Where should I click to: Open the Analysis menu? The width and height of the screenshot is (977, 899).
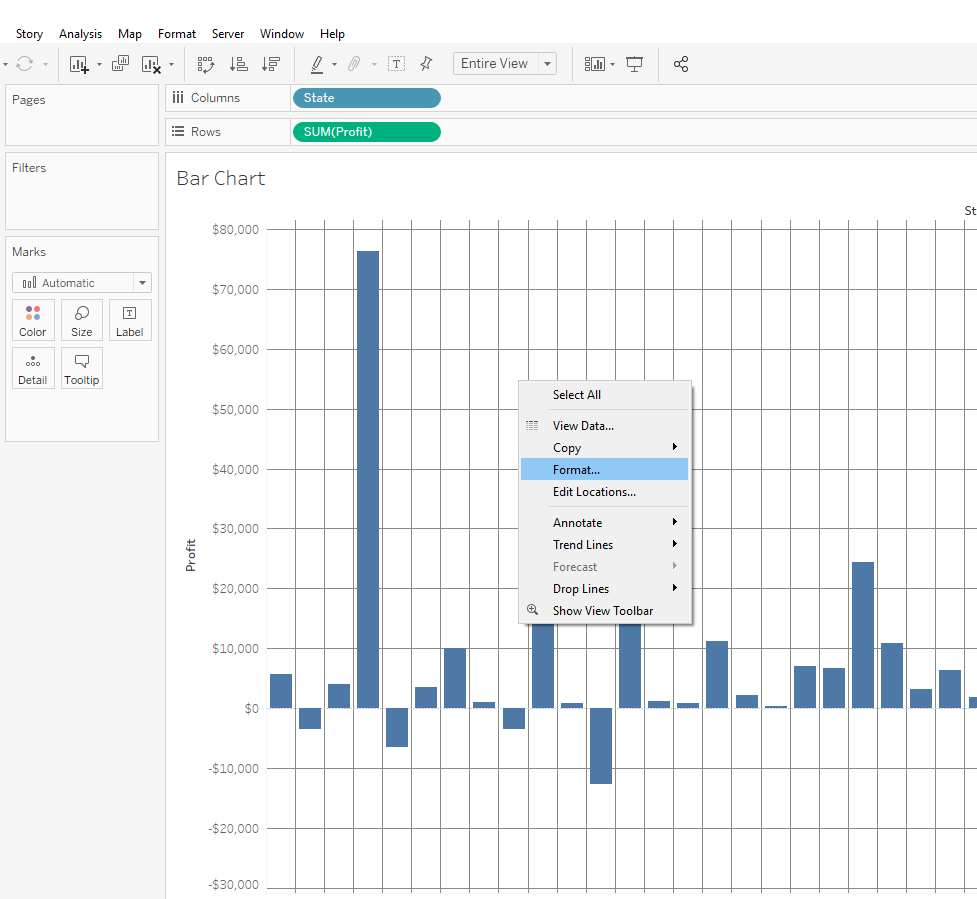point(80,34)
